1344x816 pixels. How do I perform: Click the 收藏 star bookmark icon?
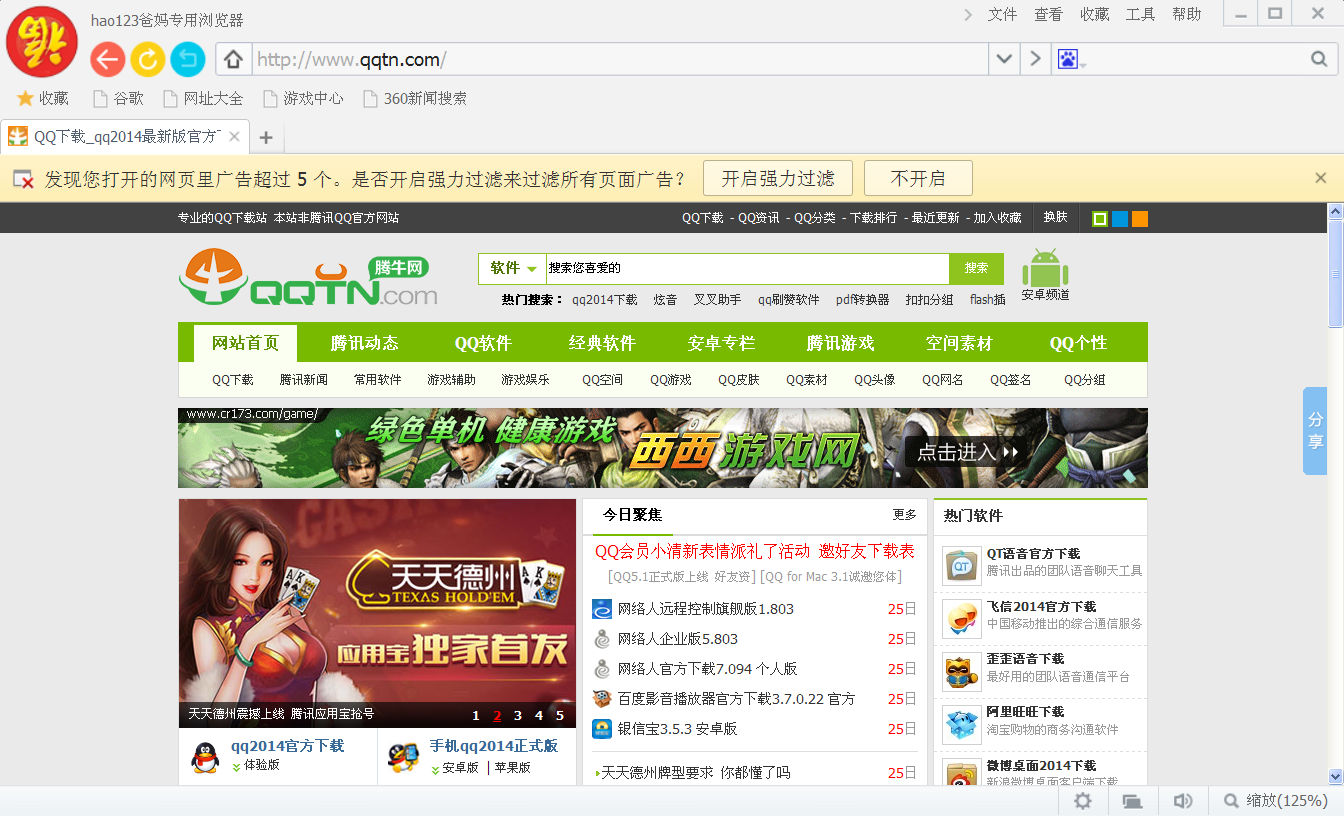coord(25,98)
